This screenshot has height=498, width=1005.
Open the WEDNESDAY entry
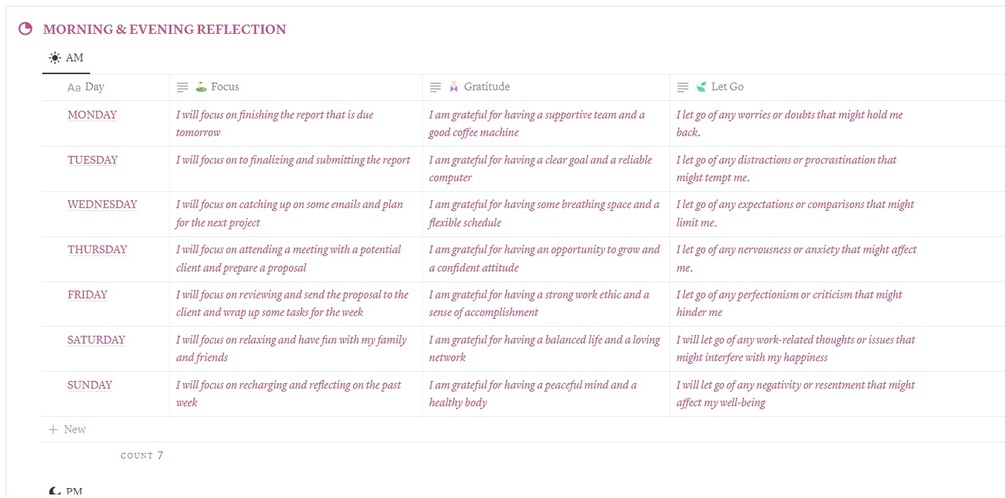(102, 205)
